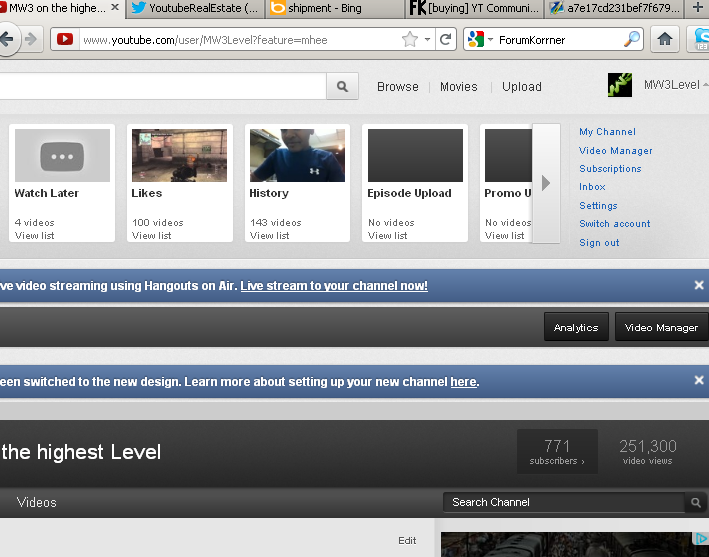Dismiss the new design notification banner
This screenshot has height=557, width=709.
click(699, 380)
